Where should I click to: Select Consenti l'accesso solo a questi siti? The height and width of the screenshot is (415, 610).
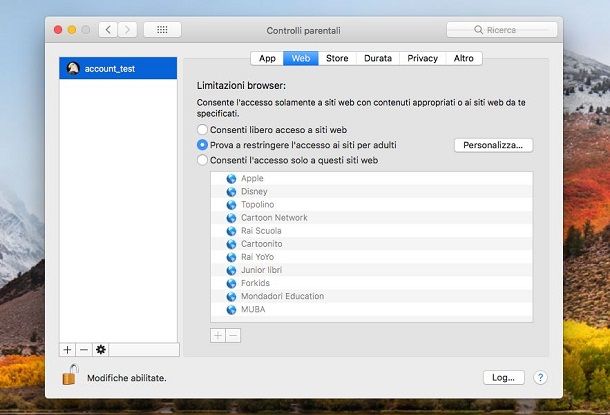pos(202,160)
